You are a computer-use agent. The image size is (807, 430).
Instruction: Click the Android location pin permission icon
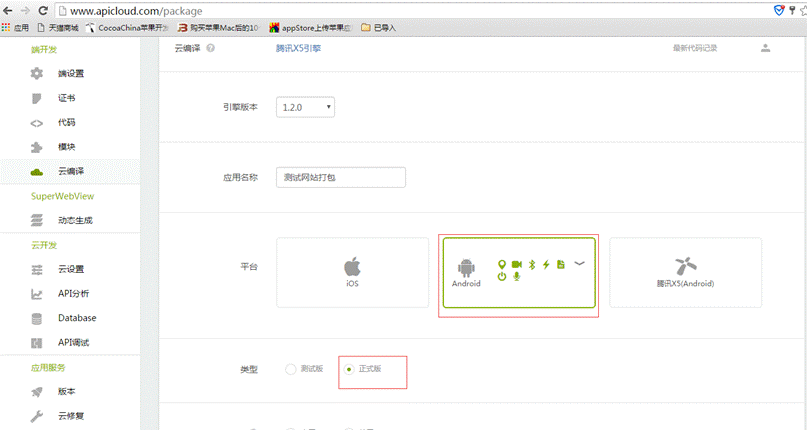(502, 264)
